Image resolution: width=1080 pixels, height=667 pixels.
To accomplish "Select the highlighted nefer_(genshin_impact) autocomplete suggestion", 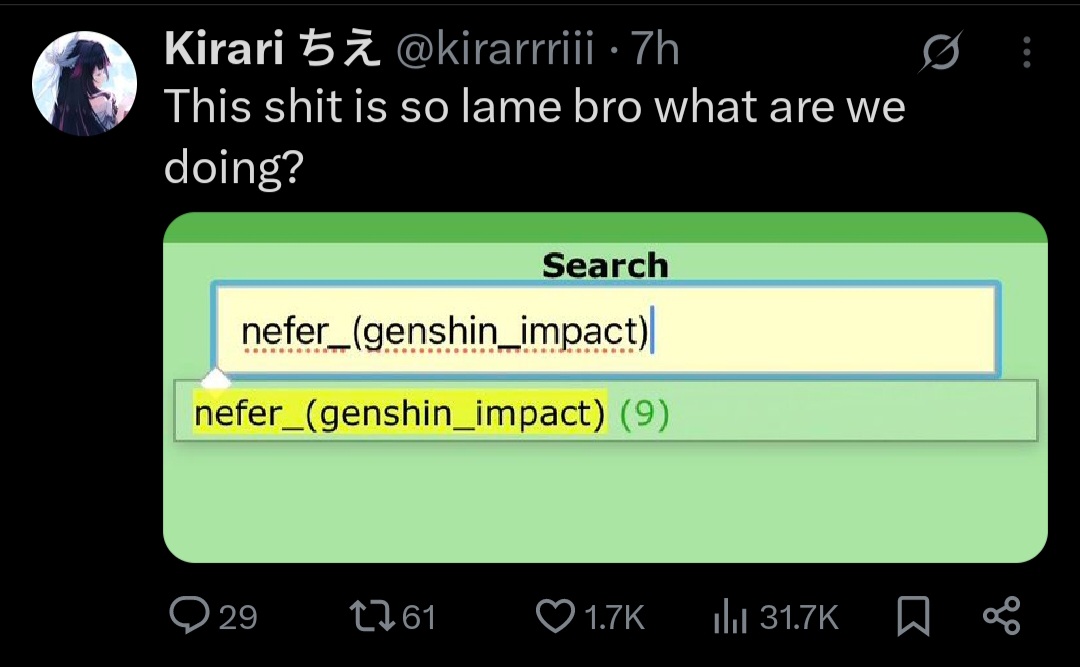I will (400, 412).
